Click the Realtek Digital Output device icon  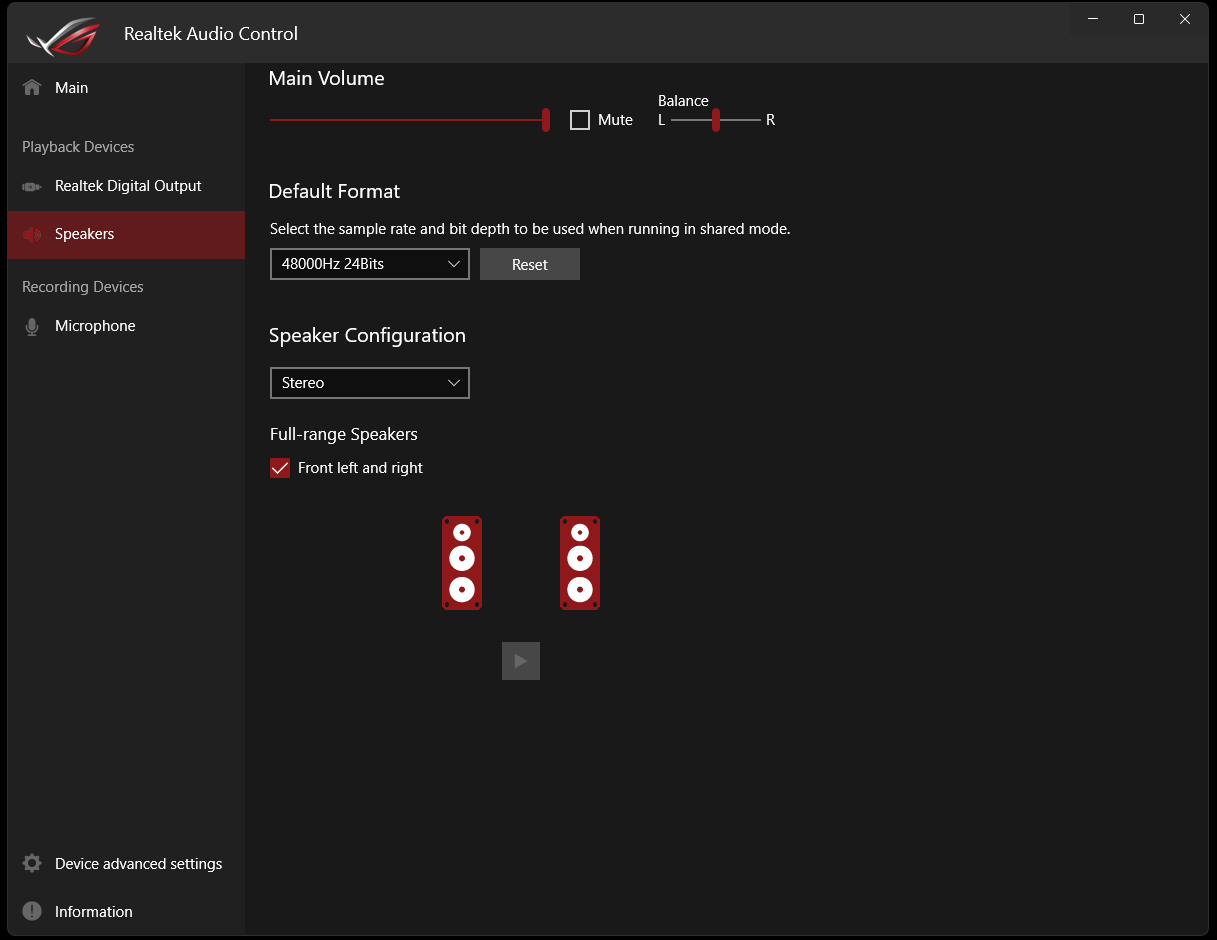tap(31, 186)
